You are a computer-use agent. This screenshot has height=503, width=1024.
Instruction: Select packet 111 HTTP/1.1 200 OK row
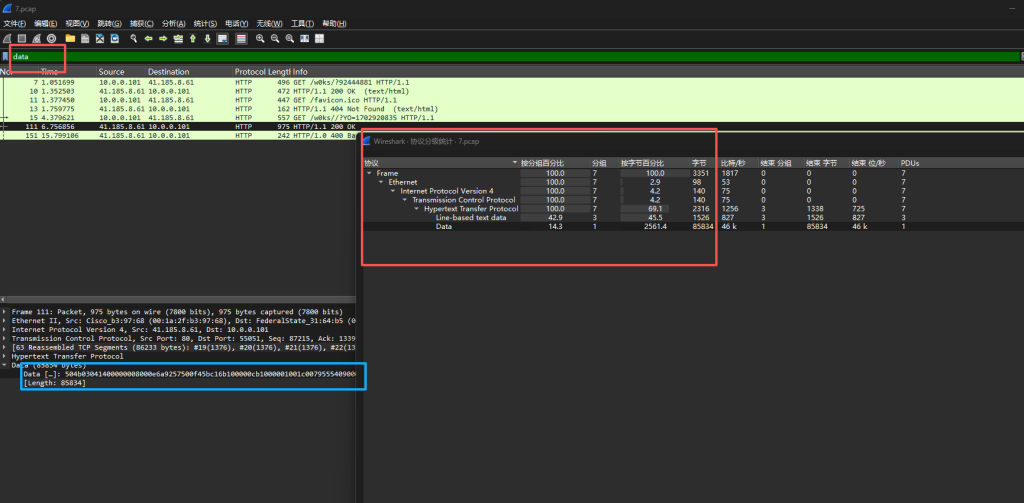tap(180, 127)
